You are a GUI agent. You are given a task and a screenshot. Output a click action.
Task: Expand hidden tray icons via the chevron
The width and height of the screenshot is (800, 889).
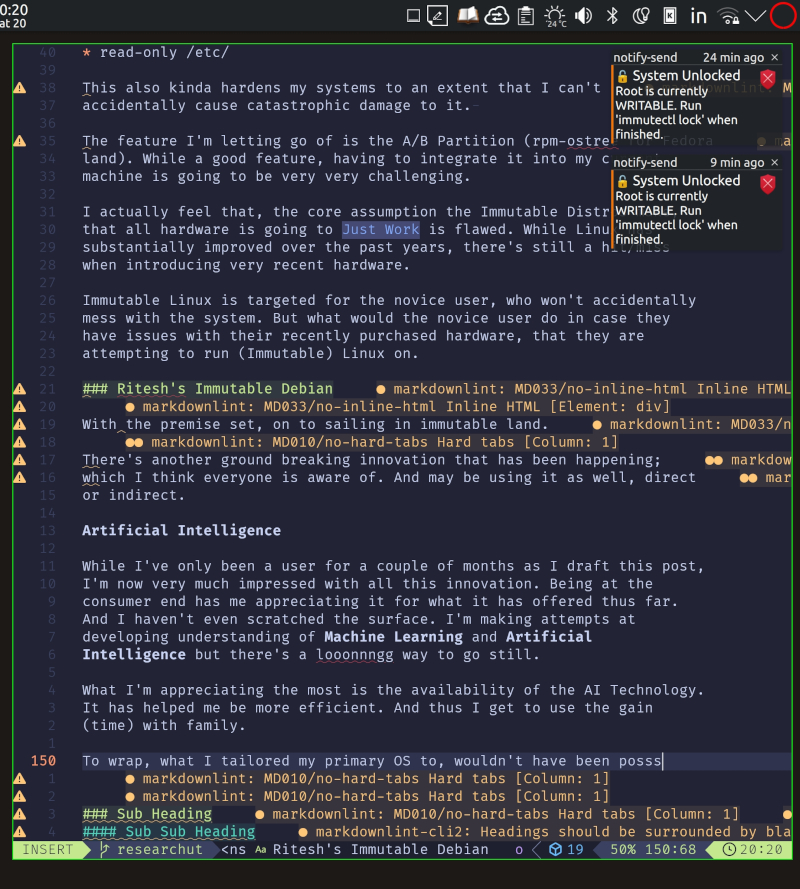pyautogui.click(x=756, y=15)
